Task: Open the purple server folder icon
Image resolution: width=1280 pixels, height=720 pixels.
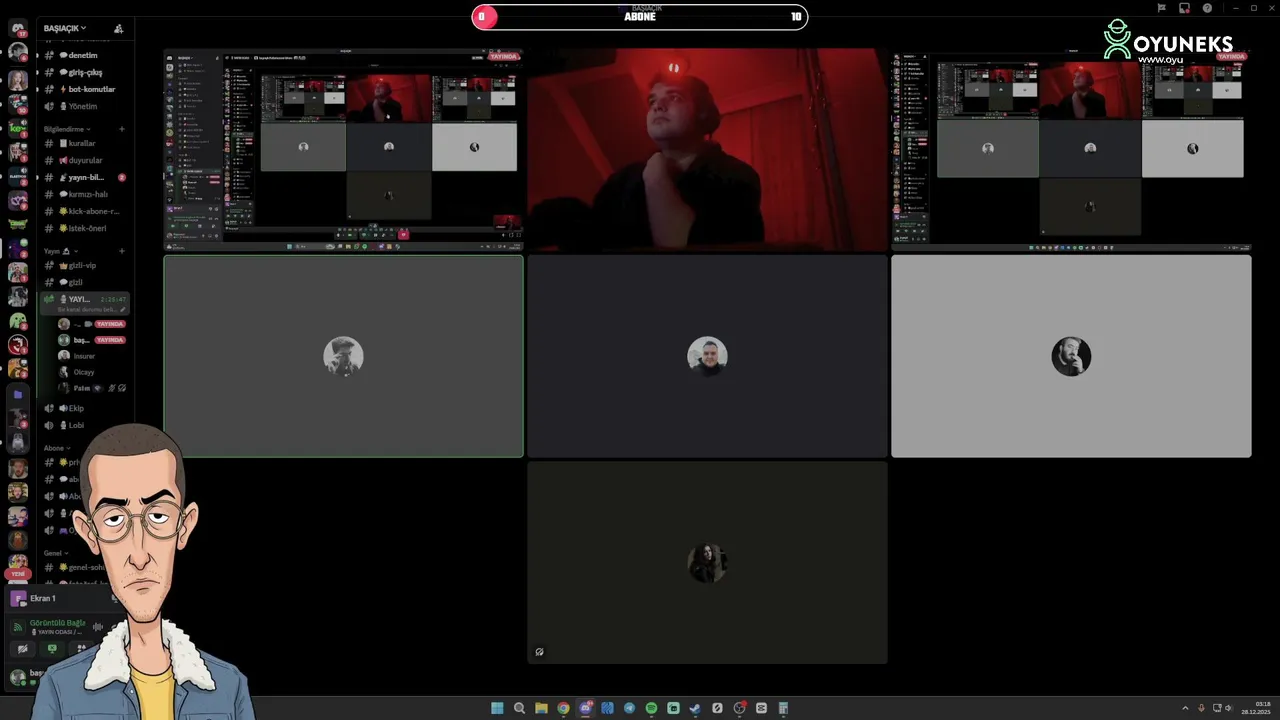Action: 17,394
